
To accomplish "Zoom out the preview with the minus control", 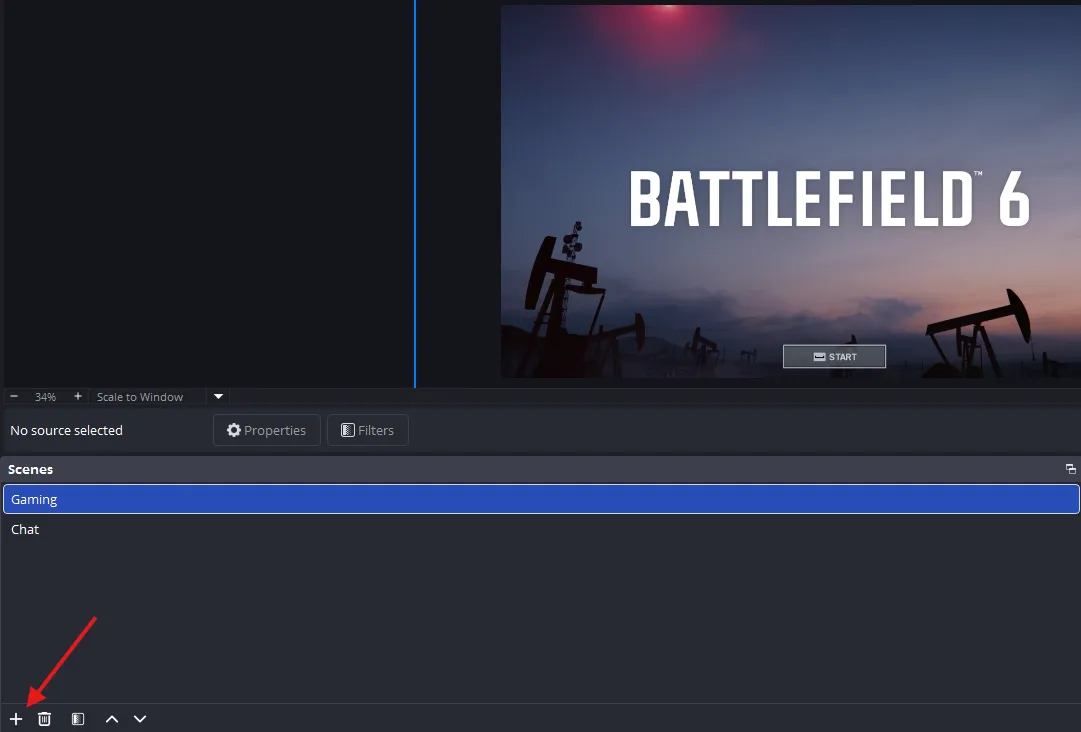I will click(x=13, y=396).
